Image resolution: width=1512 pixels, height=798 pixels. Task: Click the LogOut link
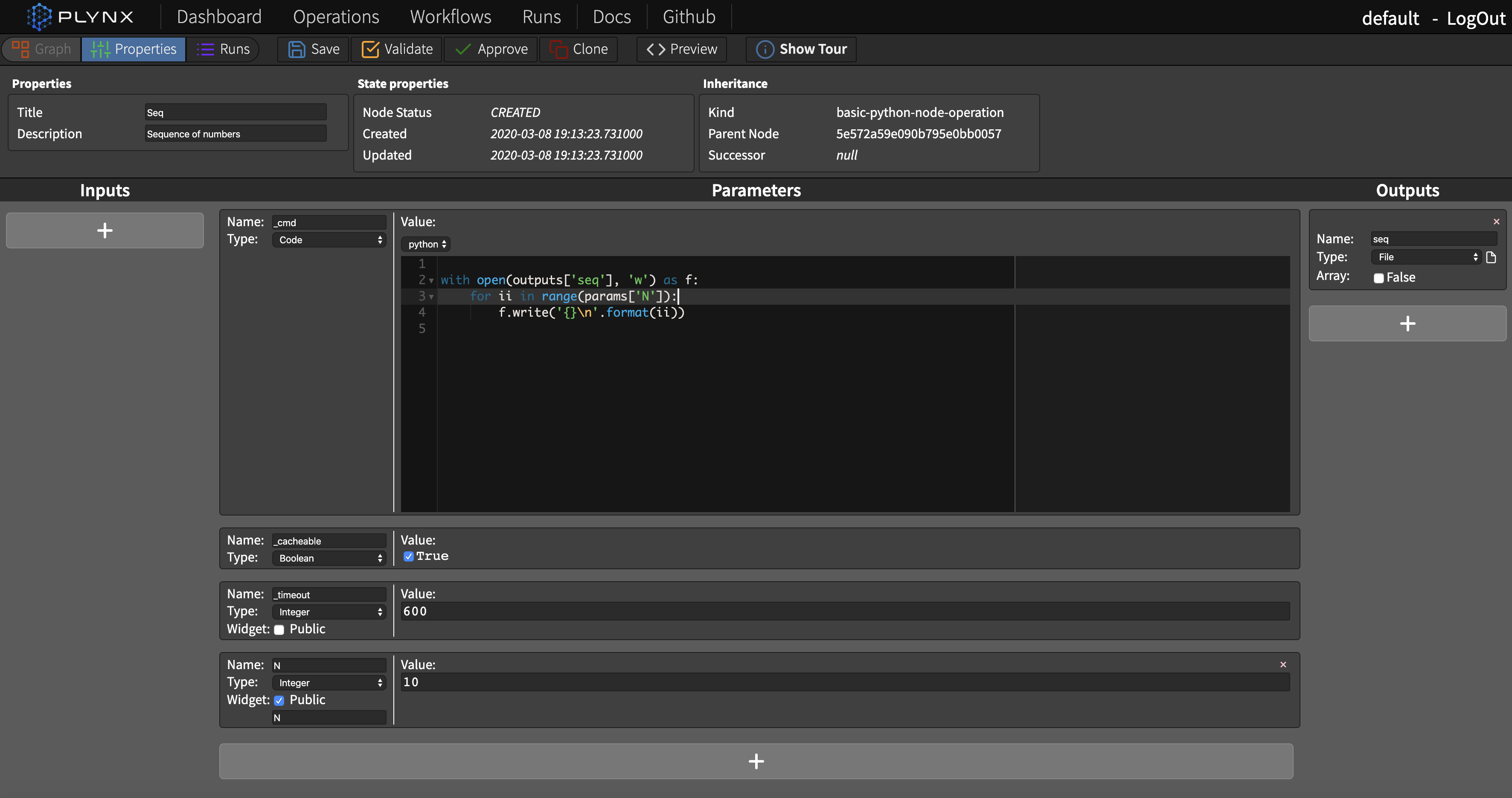[1476, 18]
